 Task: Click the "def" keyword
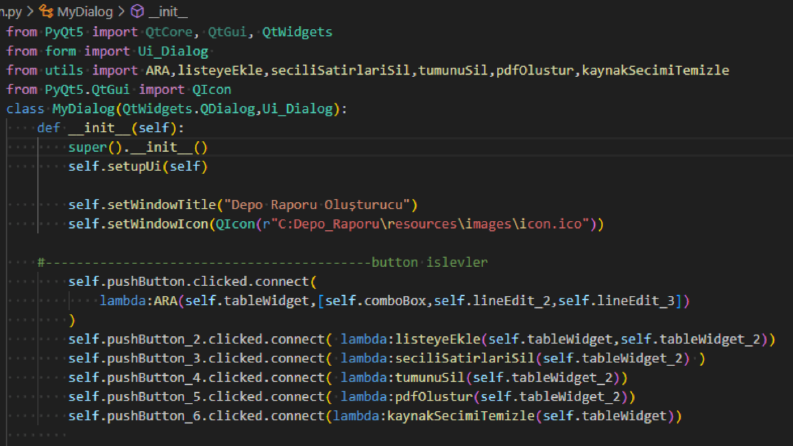click(49, 128)
